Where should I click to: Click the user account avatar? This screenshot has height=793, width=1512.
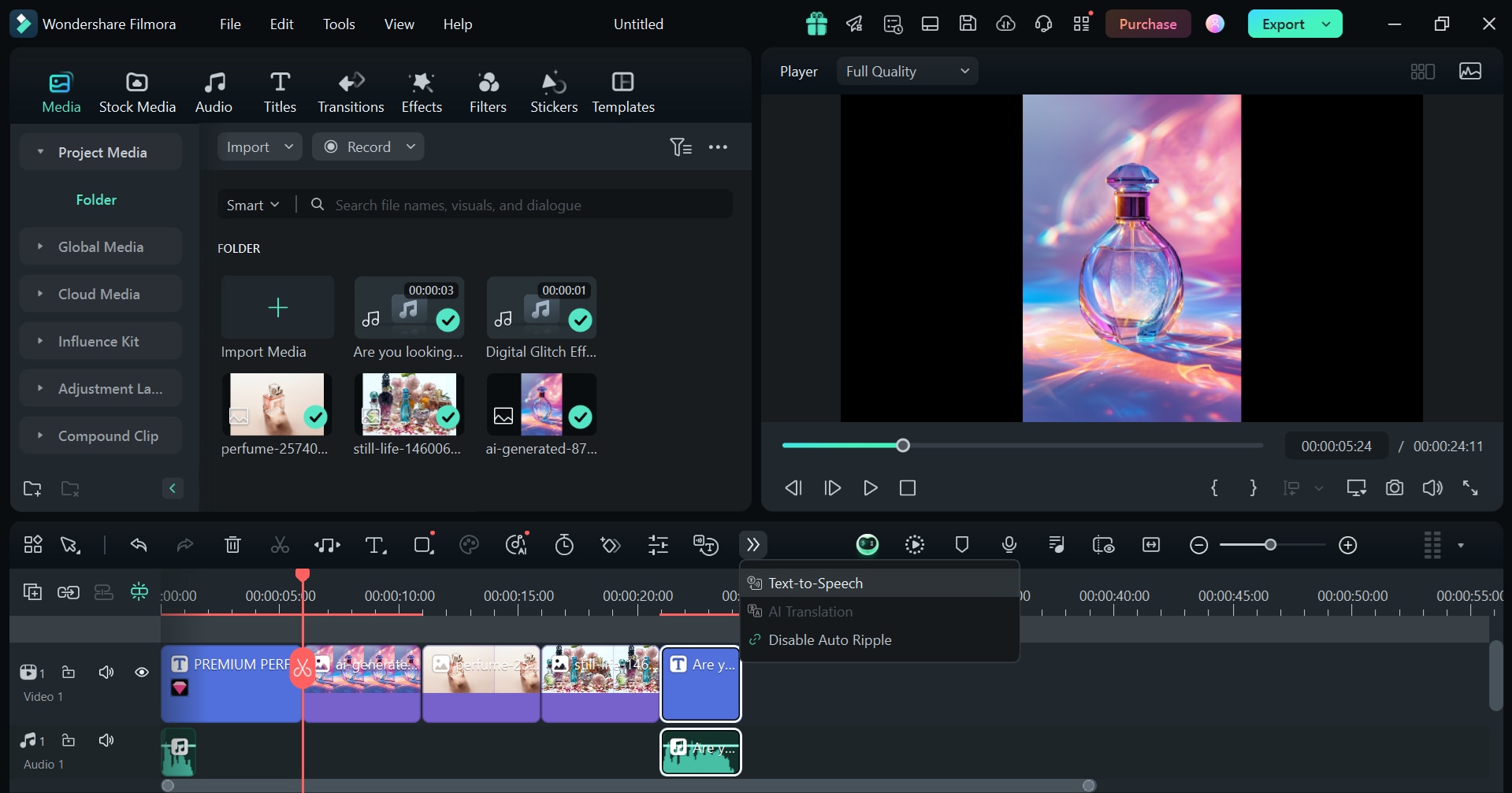tap(1215, 24)
